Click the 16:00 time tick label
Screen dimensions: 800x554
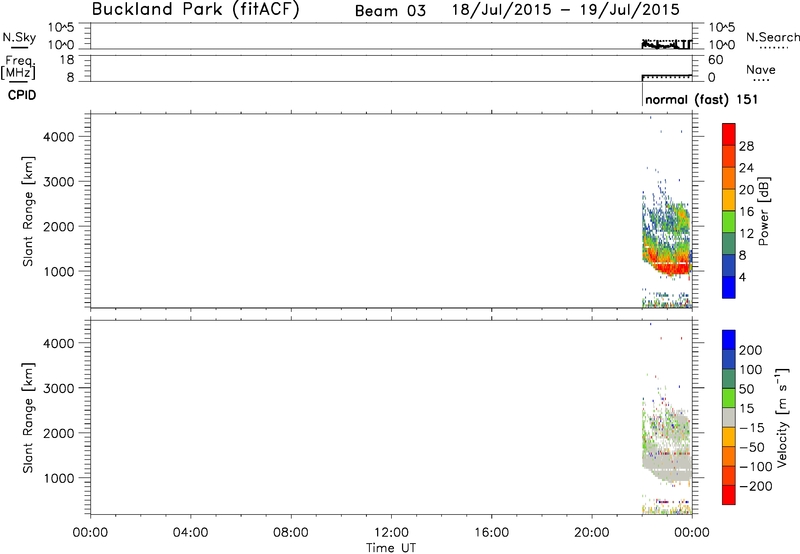[491, 533]
